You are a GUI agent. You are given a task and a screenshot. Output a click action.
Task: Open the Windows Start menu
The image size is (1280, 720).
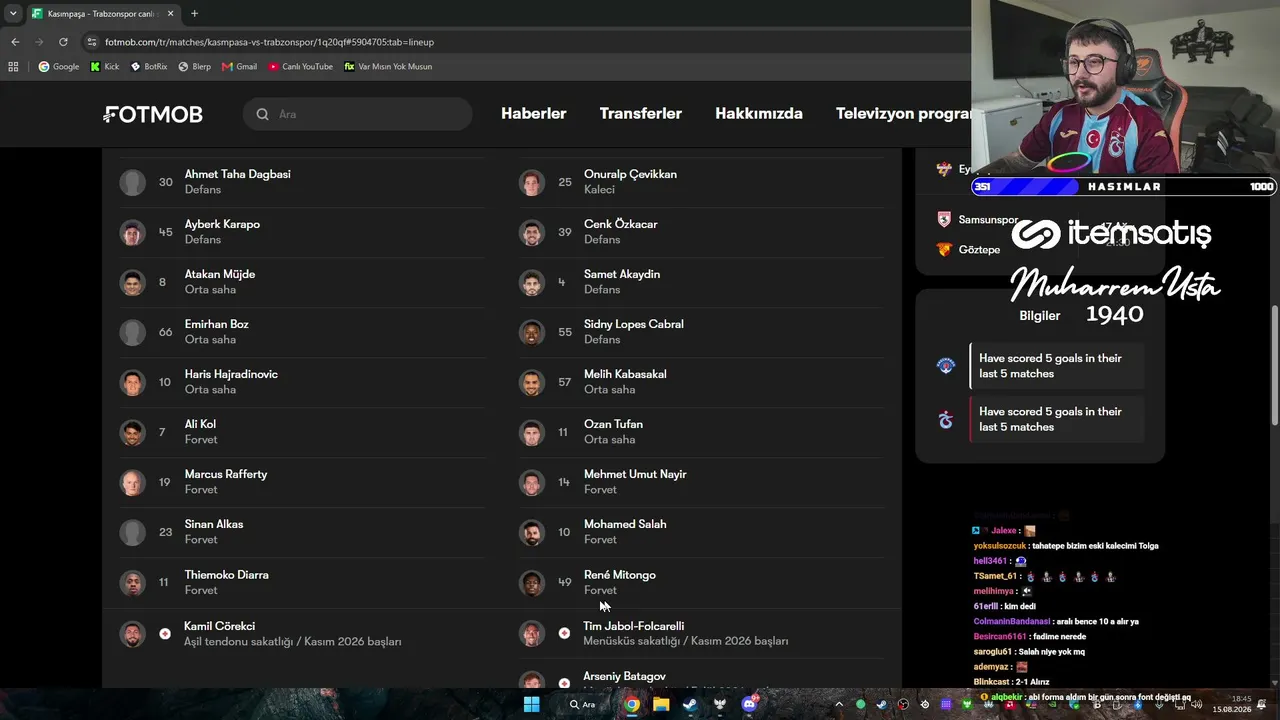tap(532, 704)
